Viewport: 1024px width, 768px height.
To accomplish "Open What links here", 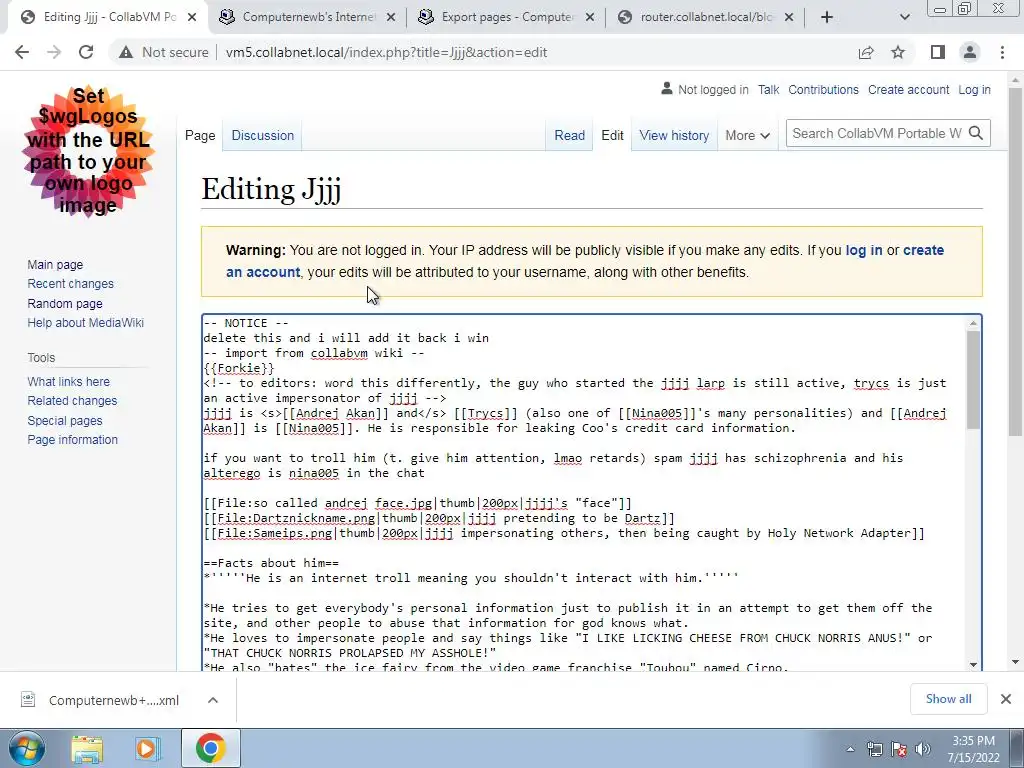I will pyautogui.click(x=69, y=381).
